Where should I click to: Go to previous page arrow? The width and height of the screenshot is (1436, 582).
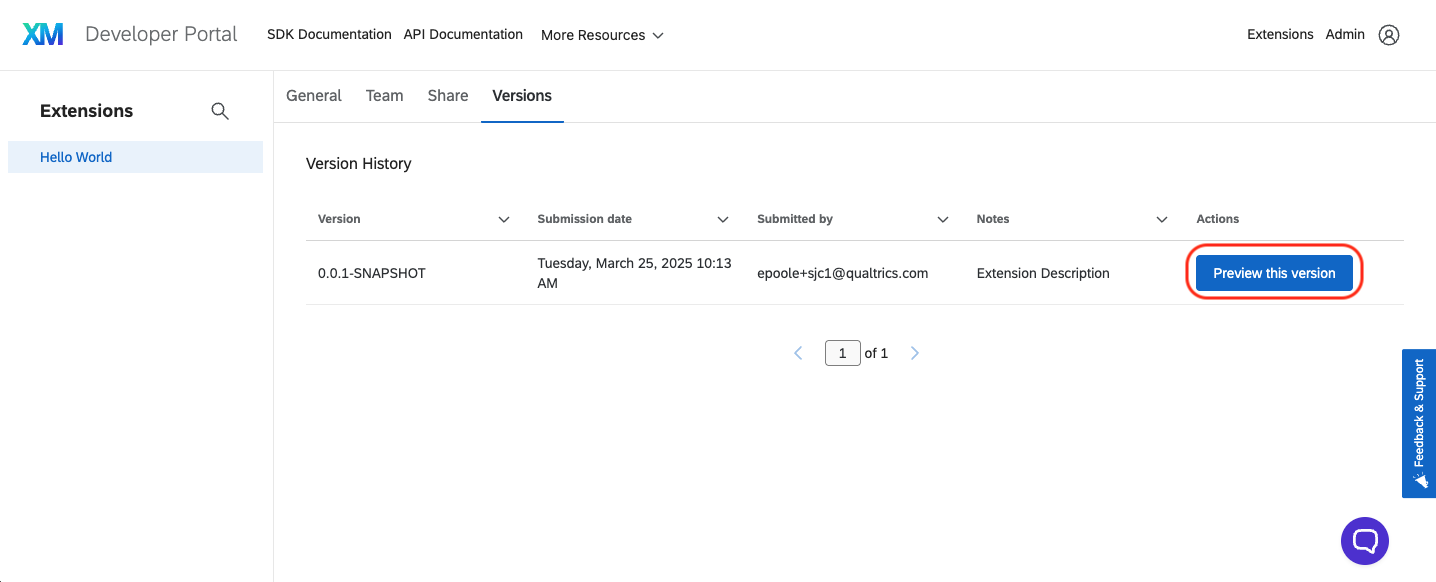click(798, 353)
